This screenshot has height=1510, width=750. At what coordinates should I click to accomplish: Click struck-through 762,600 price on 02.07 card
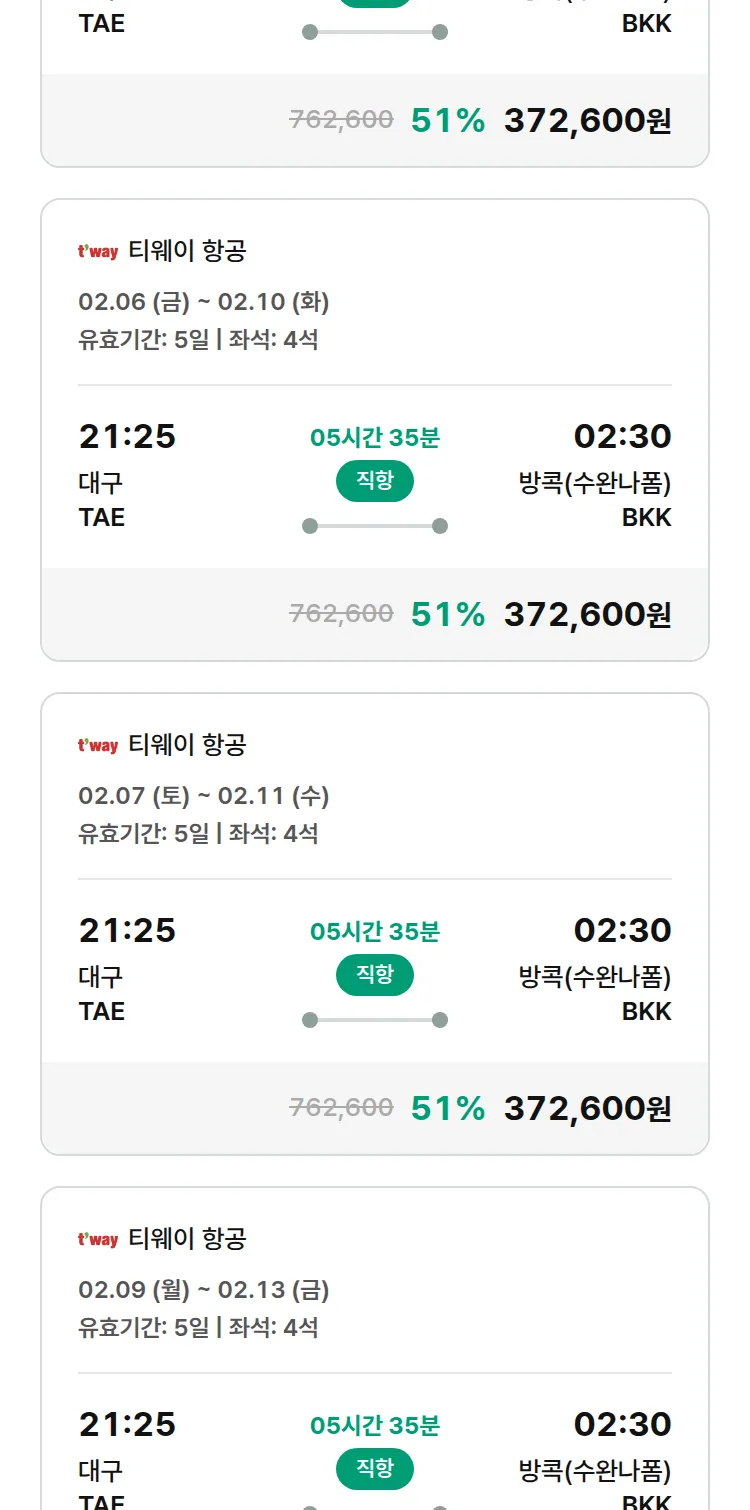coord(341,1108)
